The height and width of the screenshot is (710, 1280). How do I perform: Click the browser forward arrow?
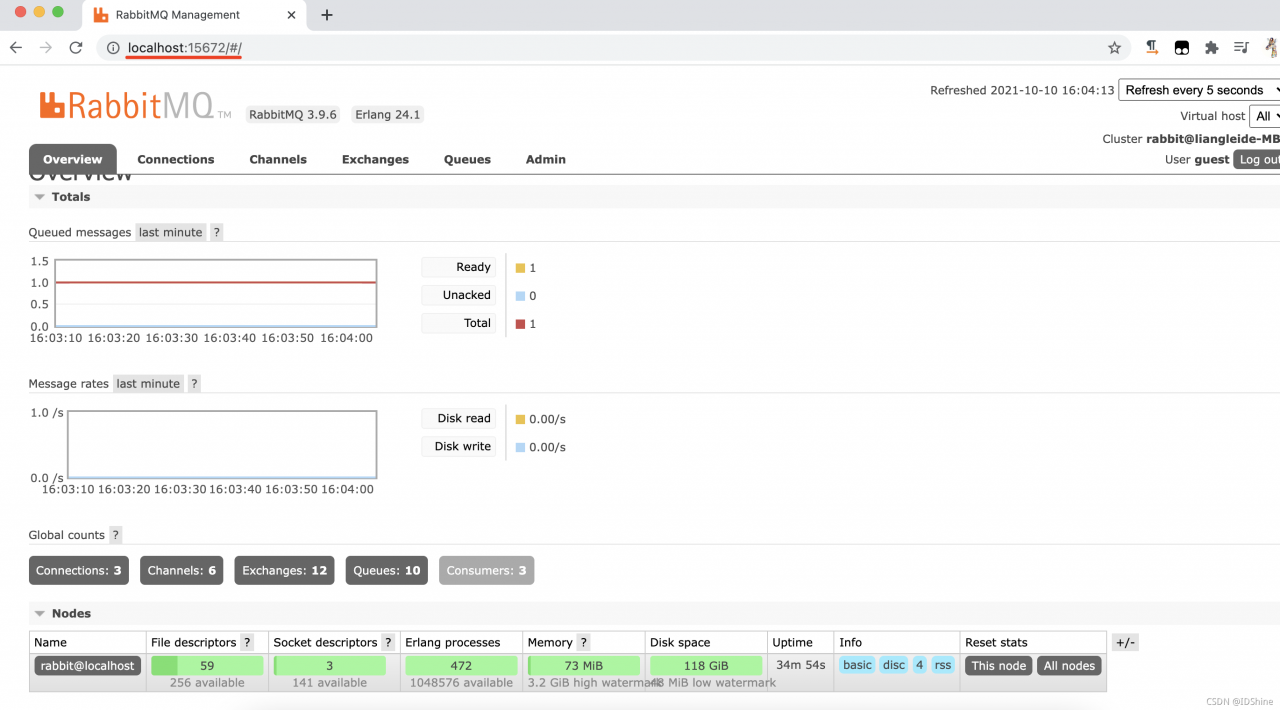45,47
